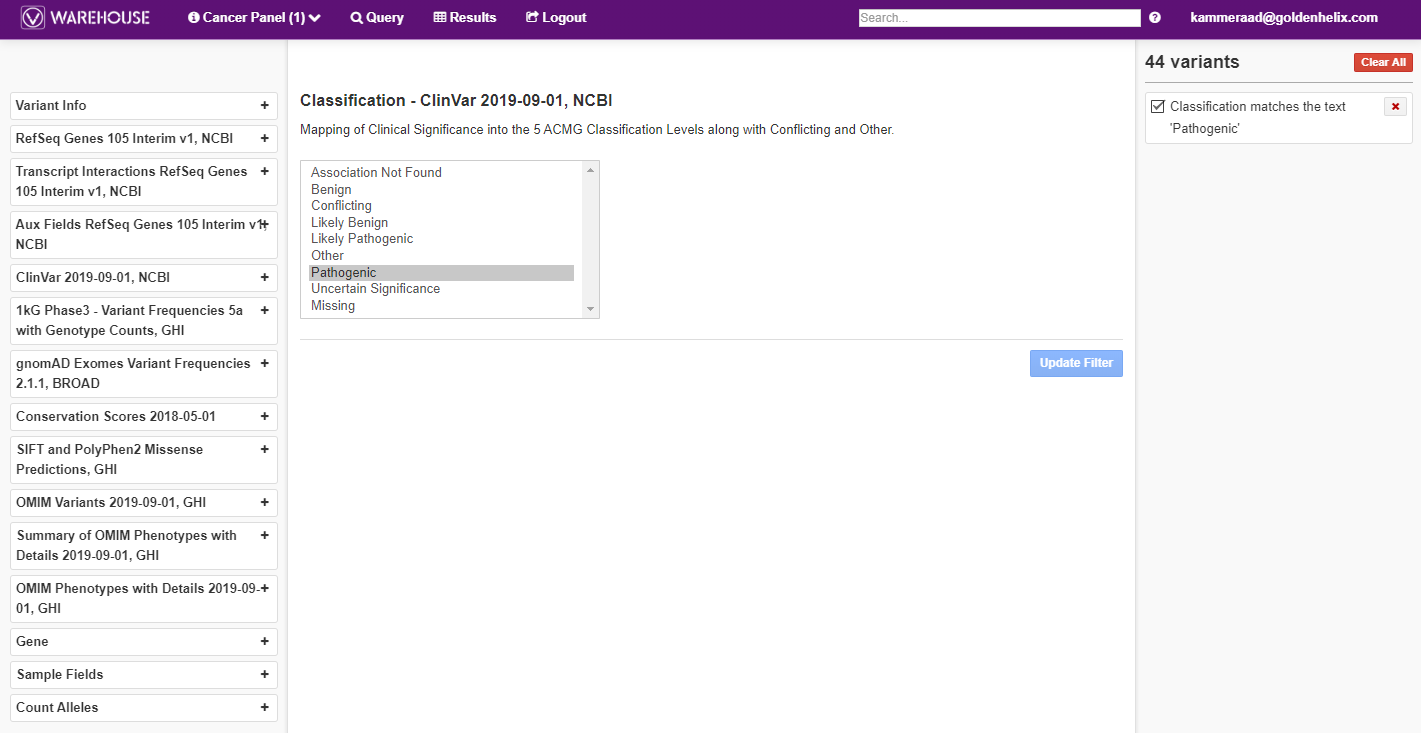Click inside the Search input field

tap(998, 16)
